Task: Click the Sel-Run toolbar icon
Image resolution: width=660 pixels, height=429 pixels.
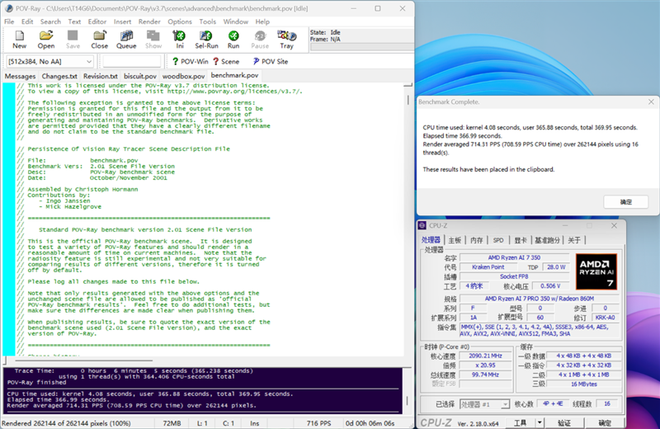Action: click(206, 39)
